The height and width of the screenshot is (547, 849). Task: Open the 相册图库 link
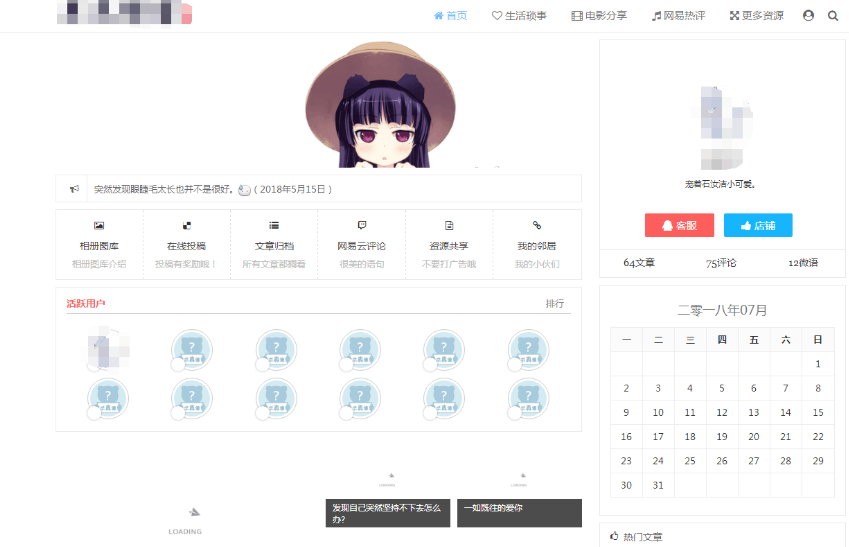click(99, 246)
